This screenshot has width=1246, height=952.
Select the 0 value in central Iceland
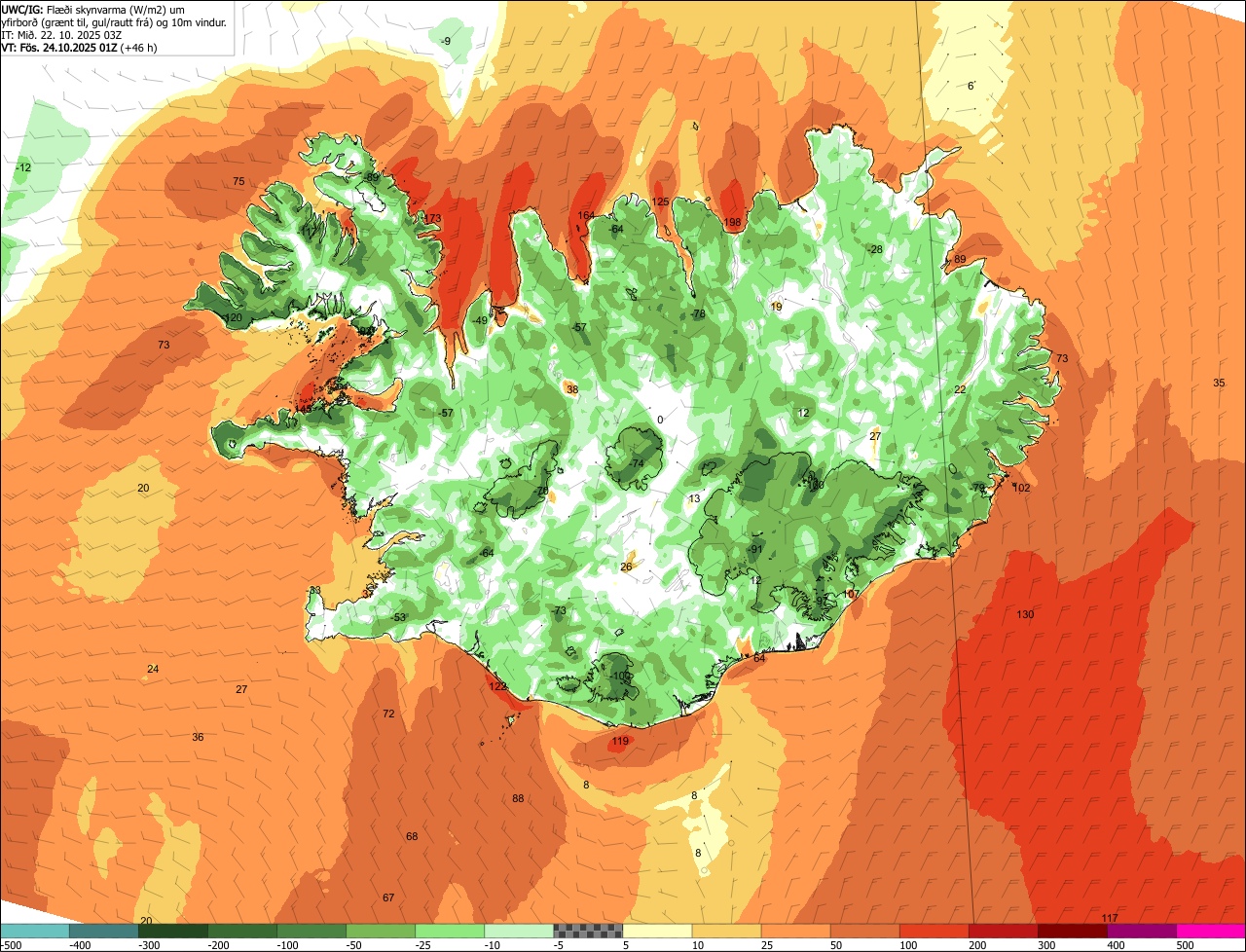660,420
